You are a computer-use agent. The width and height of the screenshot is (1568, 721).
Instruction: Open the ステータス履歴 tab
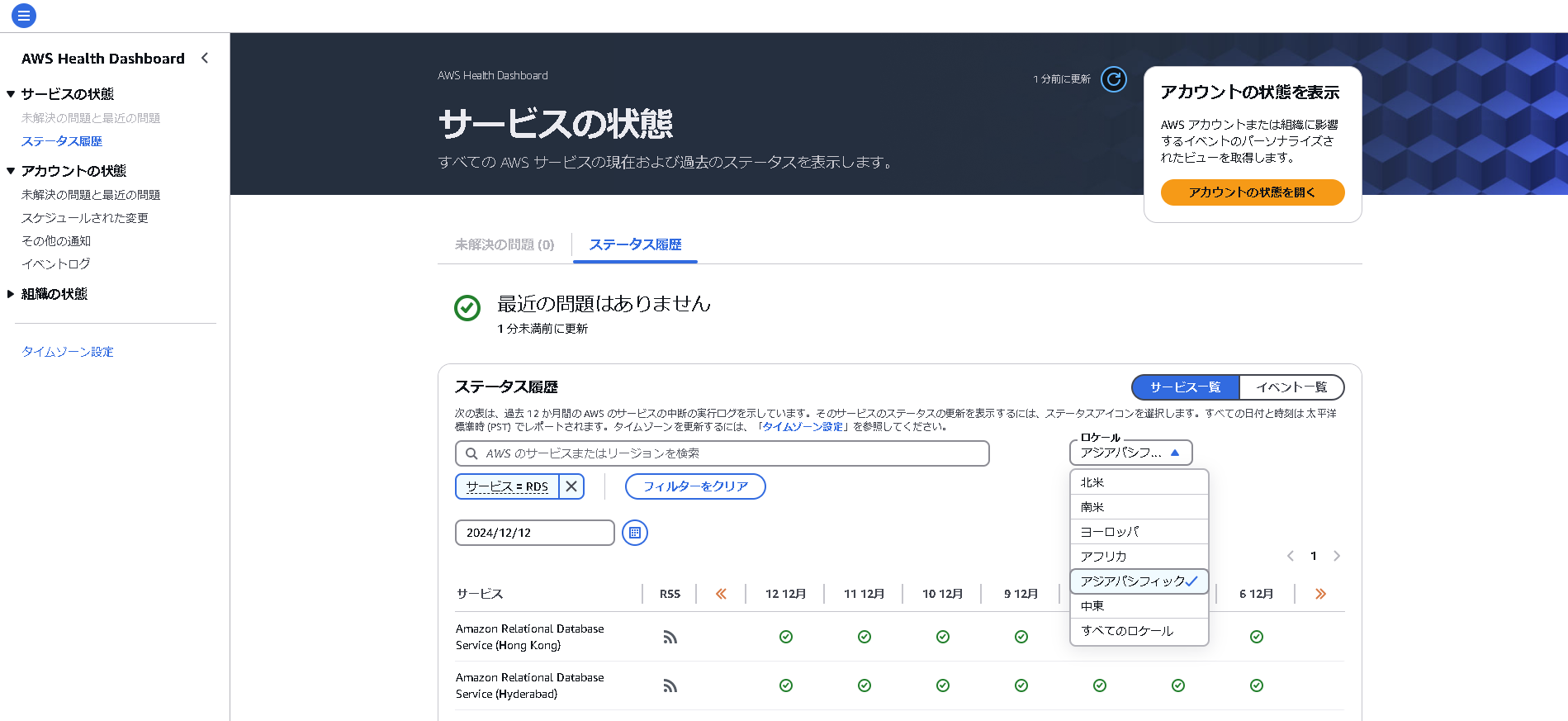tap(635, 244)
